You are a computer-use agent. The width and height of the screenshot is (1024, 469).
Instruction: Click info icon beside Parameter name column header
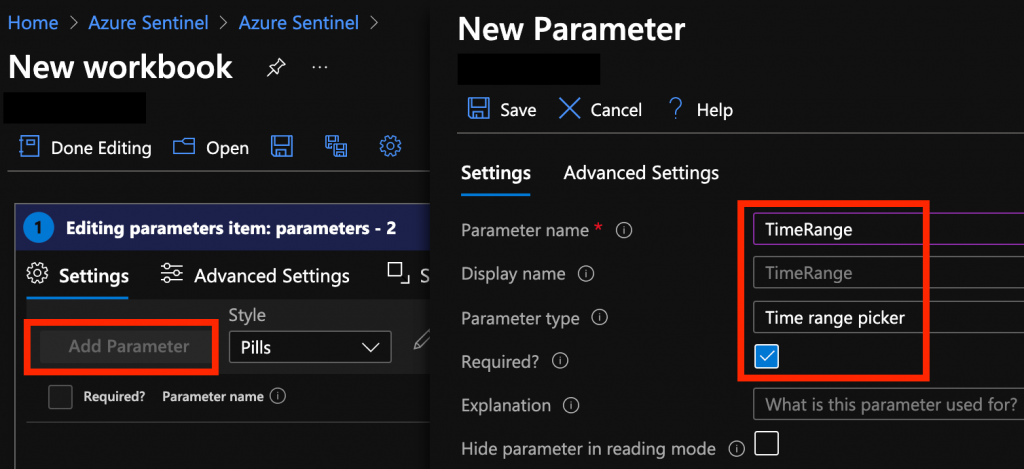(278, 396)
